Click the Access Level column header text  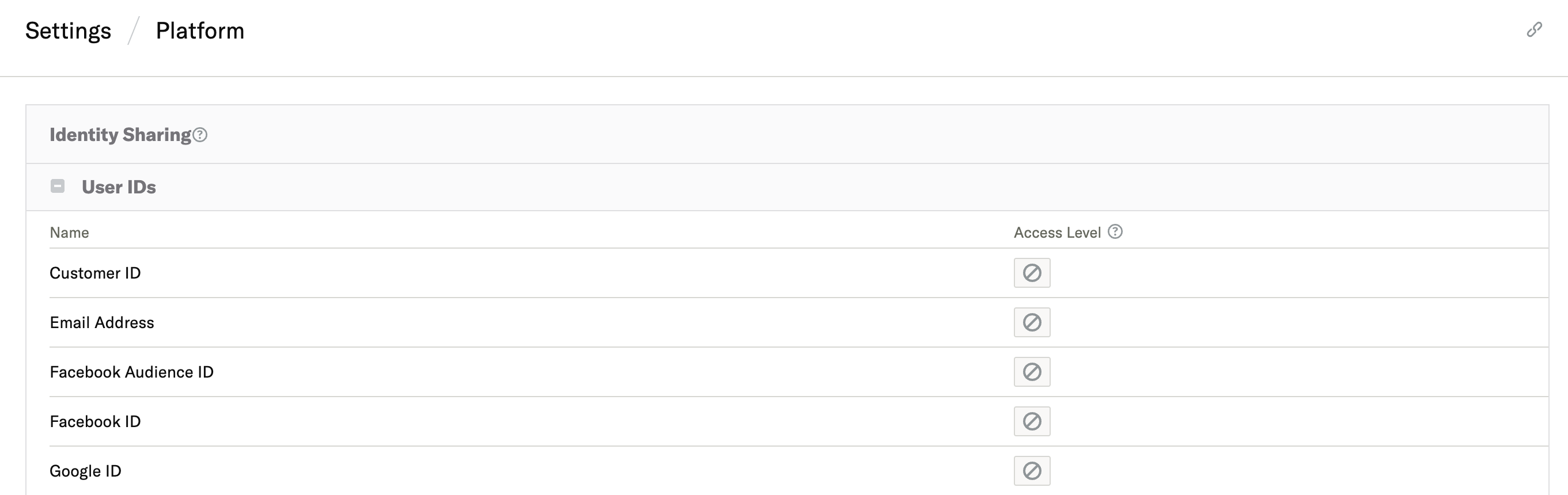tap(1056, 233)
